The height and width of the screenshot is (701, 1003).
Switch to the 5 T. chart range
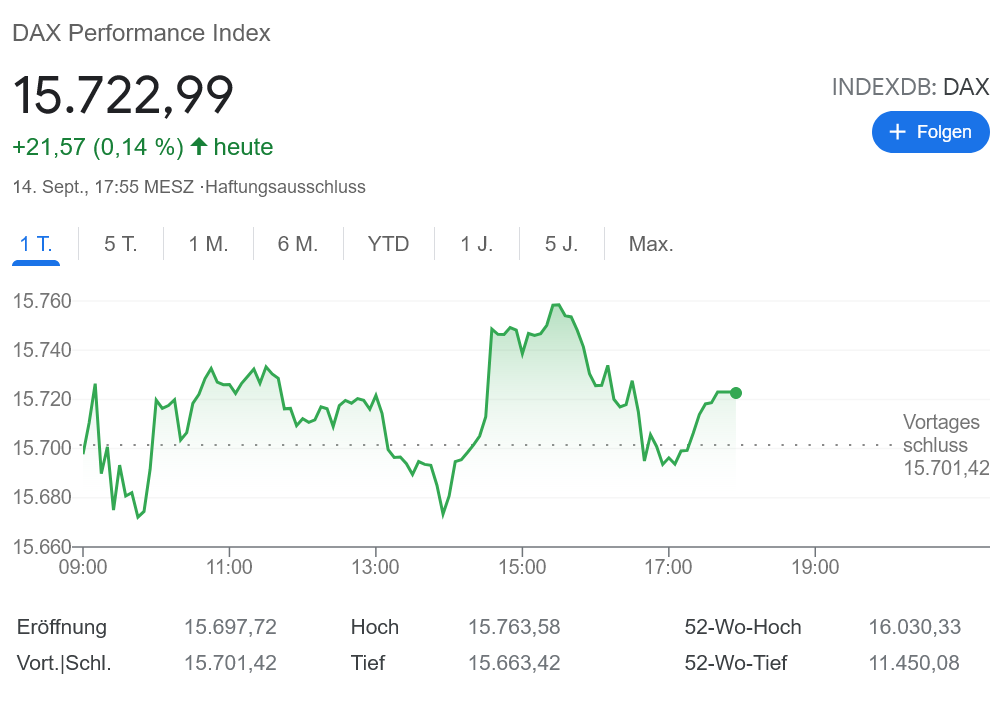point(120,244)
